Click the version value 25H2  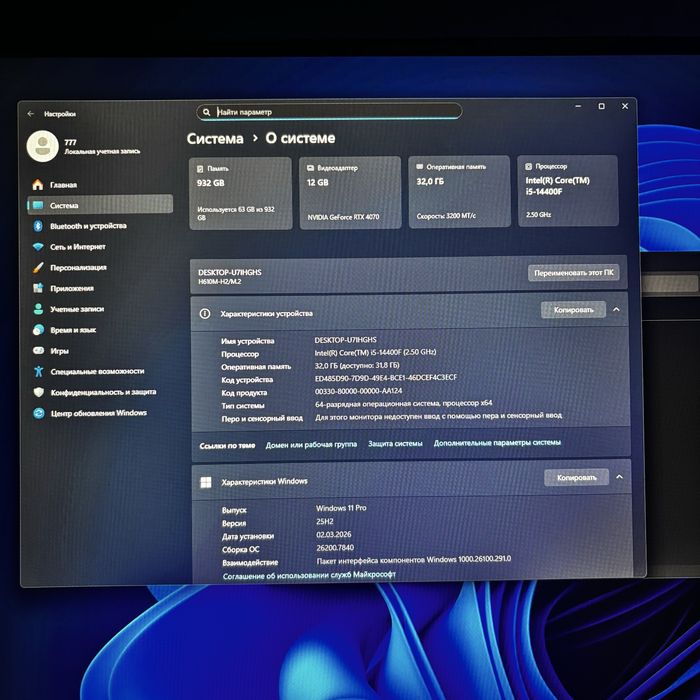[x=325, y=521]
